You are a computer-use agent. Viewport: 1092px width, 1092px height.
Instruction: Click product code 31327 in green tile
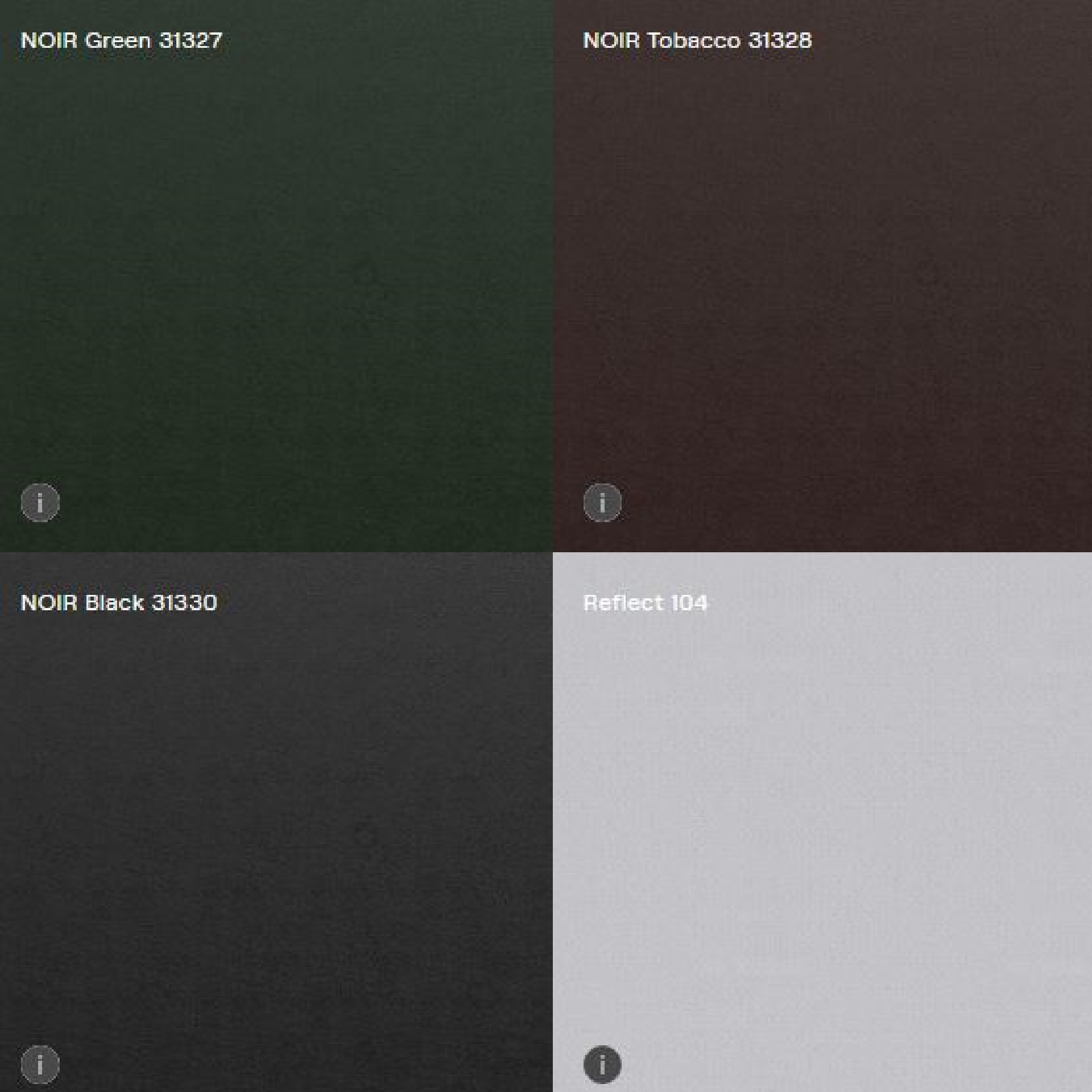pos(190,40)
